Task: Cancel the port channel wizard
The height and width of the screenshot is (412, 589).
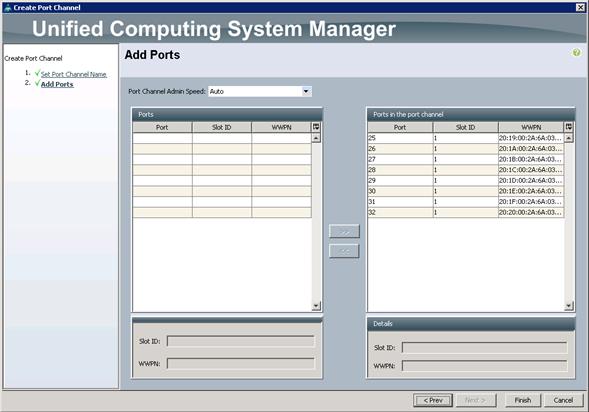Action: [x=563, y=400]
